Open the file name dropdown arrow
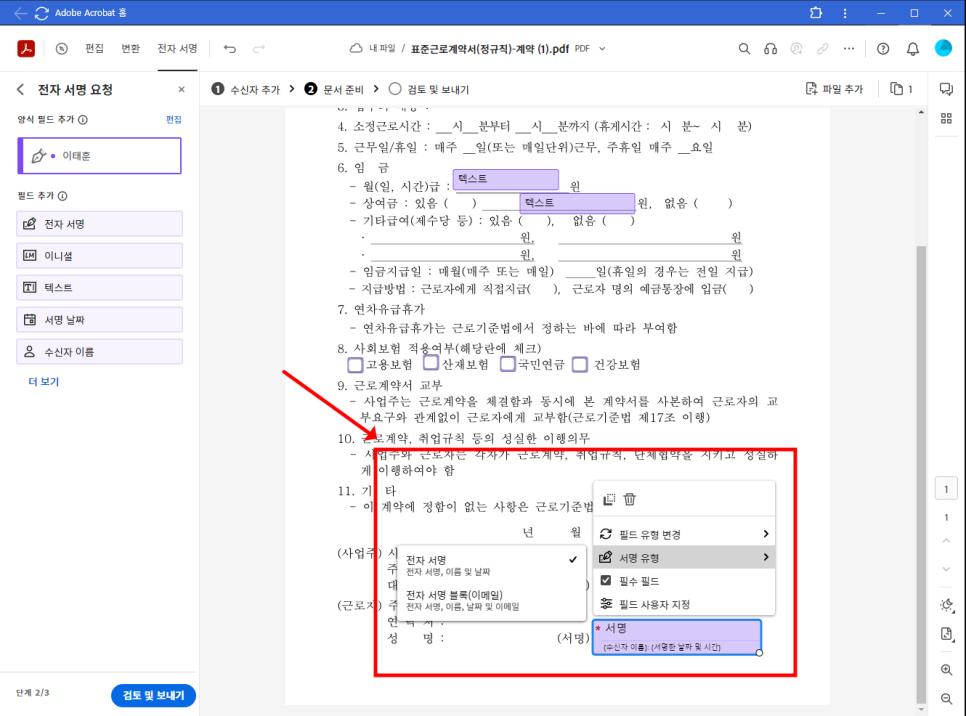Screen dimensions: 966x716 [603, 49]
